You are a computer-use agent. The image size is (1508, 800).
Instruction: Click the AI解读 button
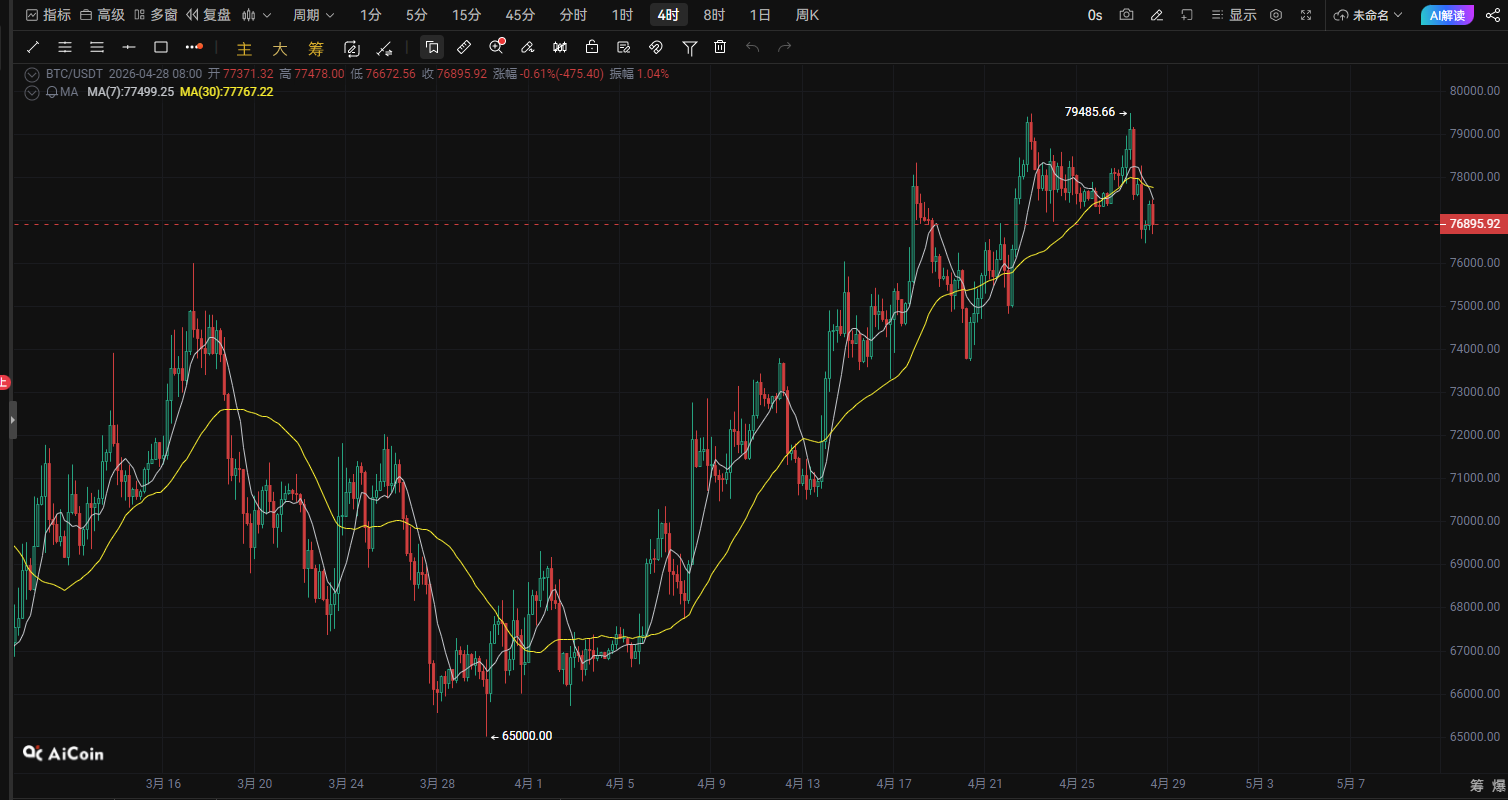[x=1447, y=15]
